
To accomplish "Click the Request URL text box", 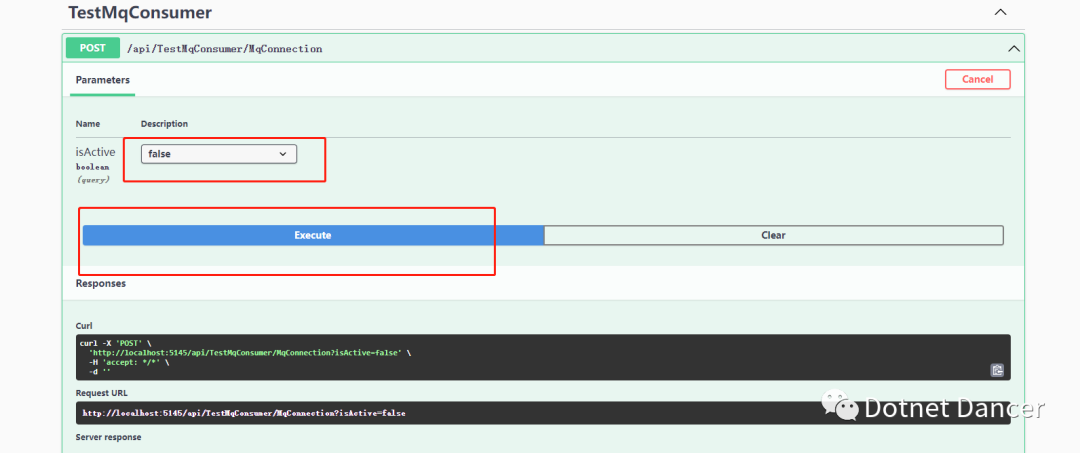I will pyautogui.click(x=543, y=413).
